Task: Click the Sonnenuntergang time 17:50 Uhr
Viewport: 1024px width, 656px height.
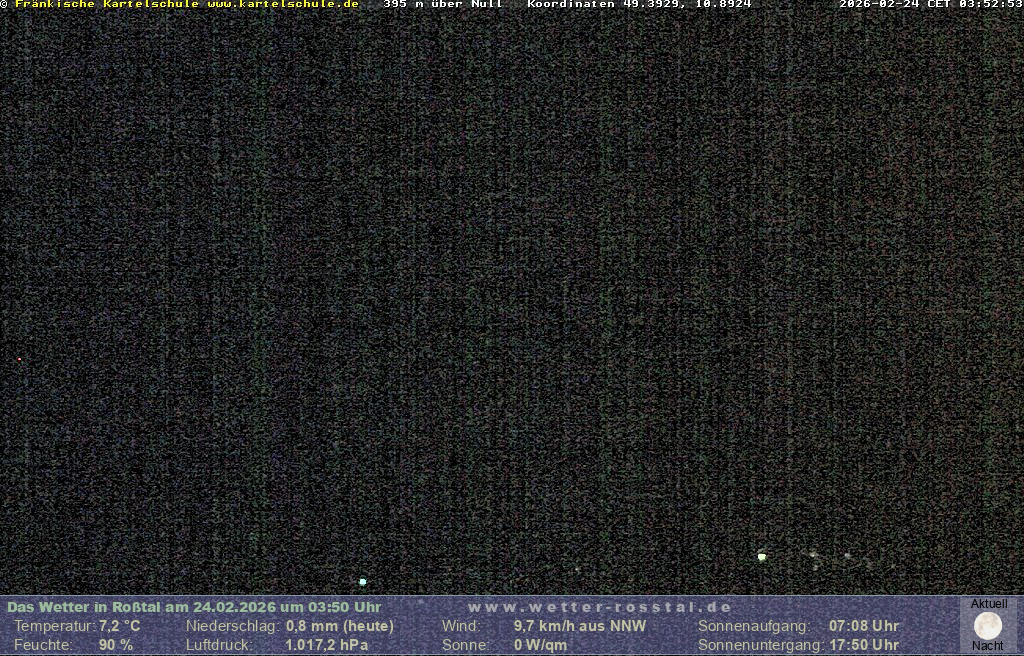Action: 863,645
